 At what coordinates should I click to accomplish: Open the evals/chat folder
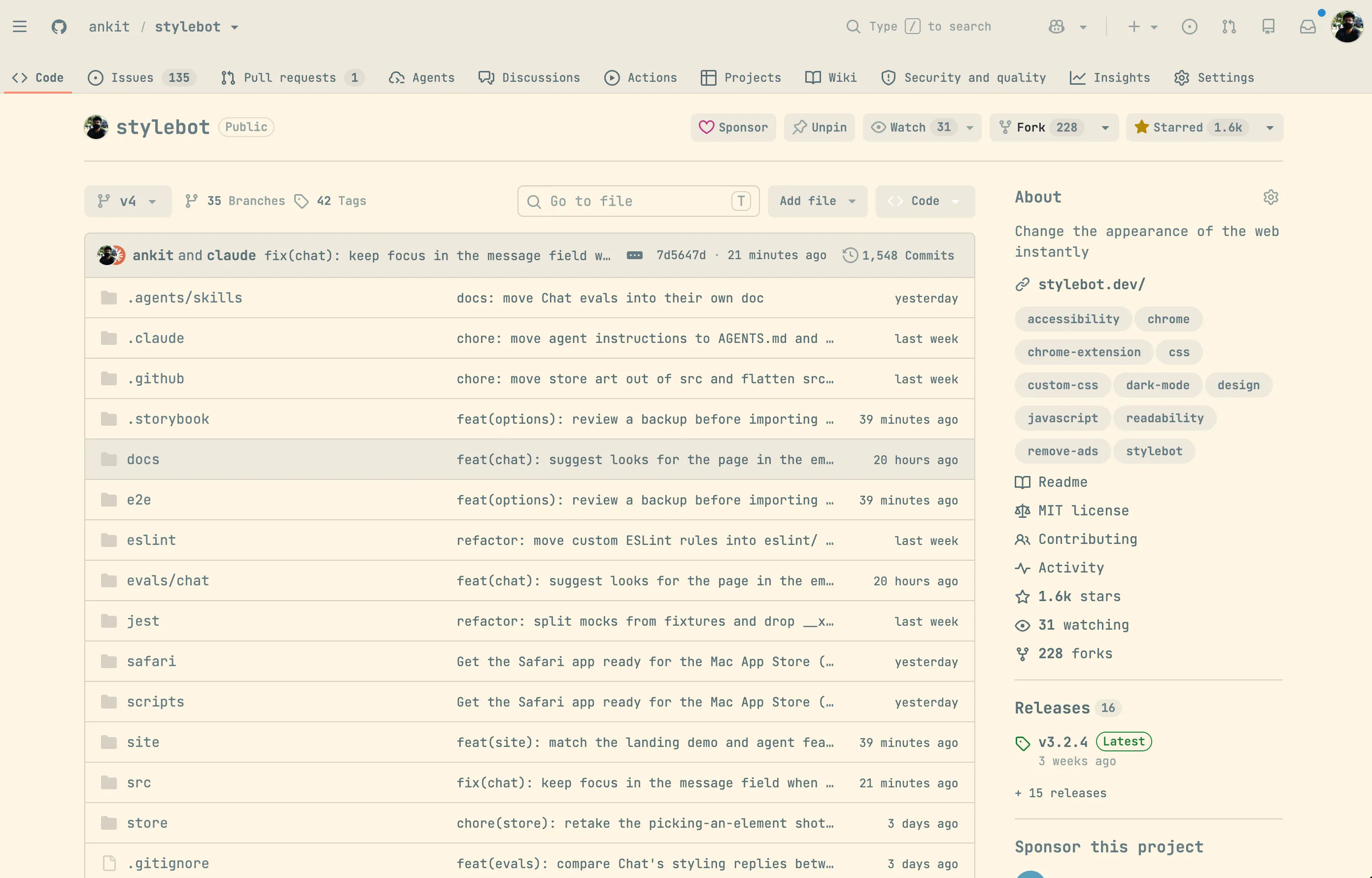[168, 580]
